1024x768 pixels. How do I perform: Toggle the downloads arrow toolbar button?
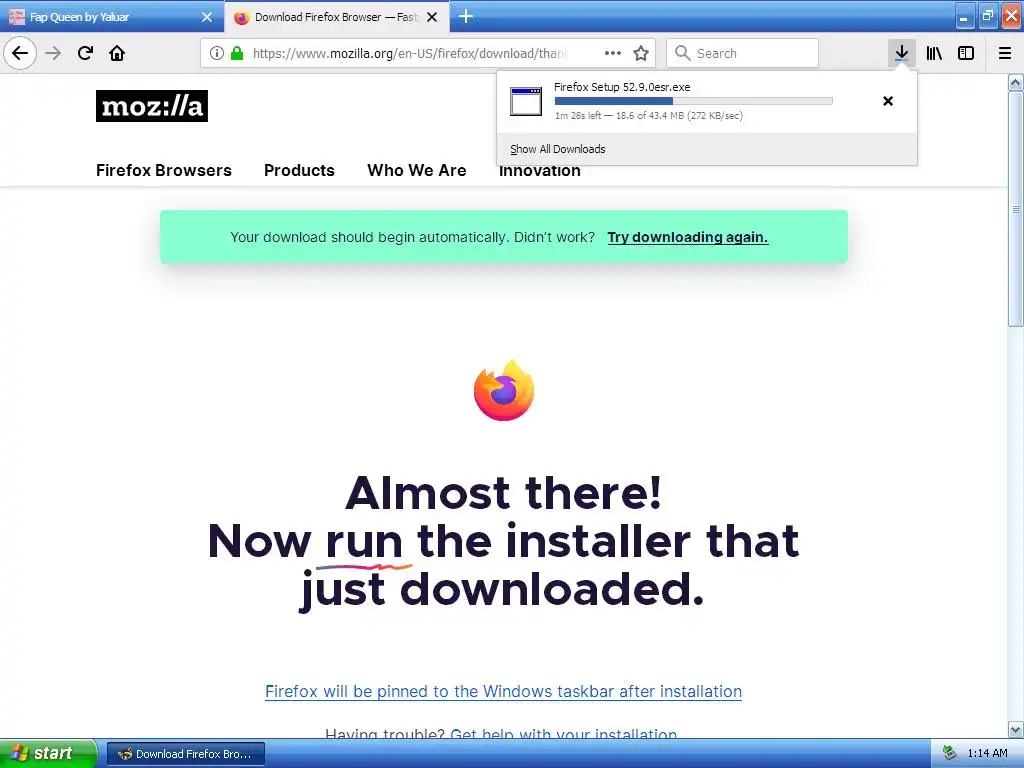click(x=901, y=53)
